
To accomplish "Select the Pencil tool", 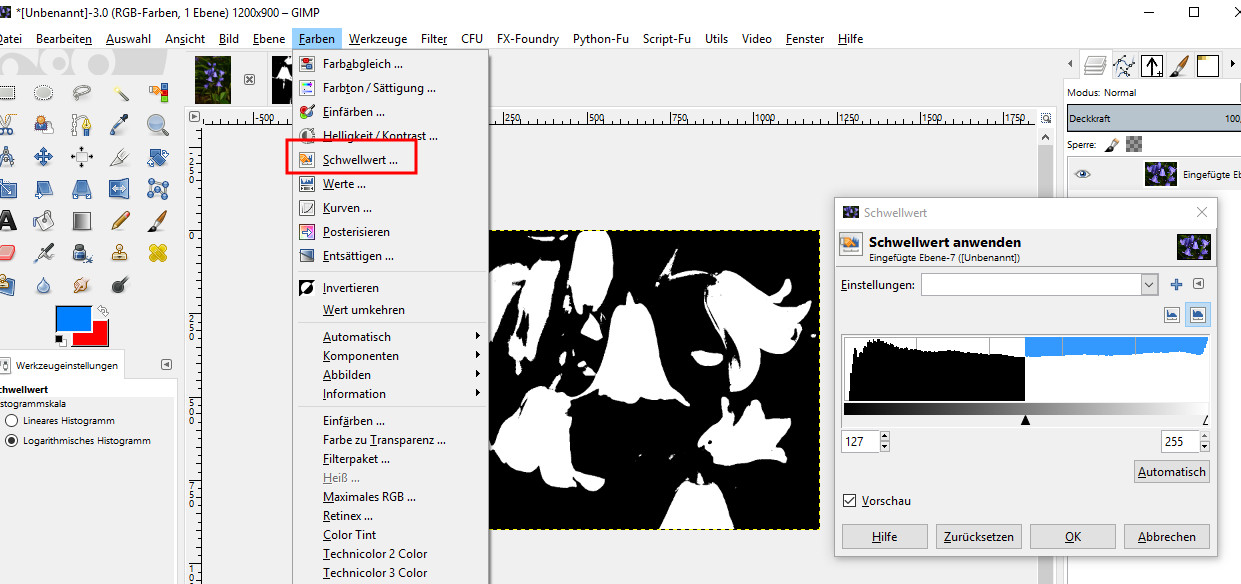I will click(x=120, y=220).
